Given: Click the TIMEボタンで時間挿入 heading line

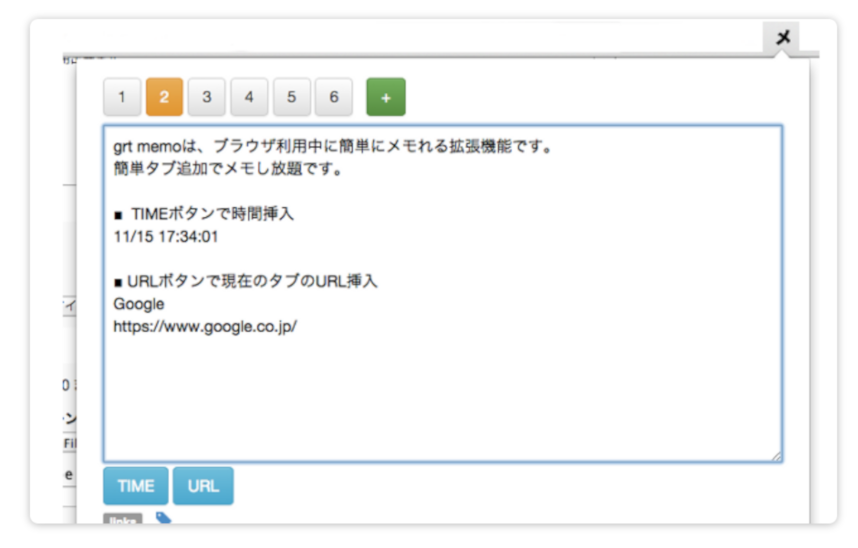Looking at the screenshot, I should (x=204, y=214).
